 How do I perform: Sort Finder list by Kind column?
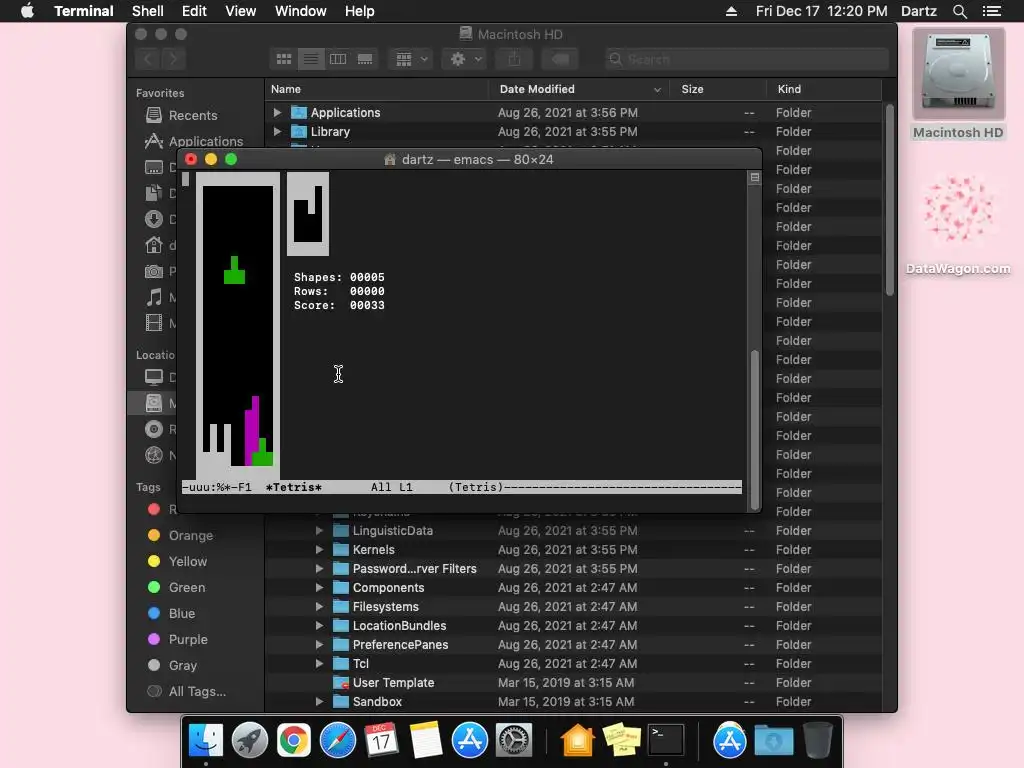coord(824,89)
